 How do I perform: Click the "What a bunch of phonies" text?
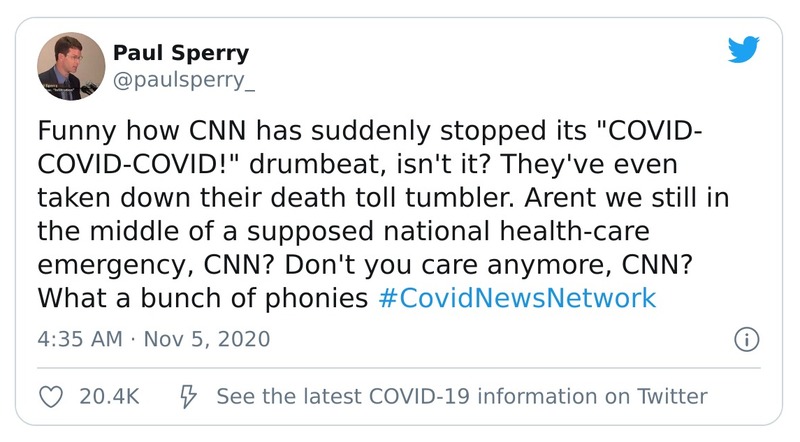pyautogui.click(x=205, y=298)
